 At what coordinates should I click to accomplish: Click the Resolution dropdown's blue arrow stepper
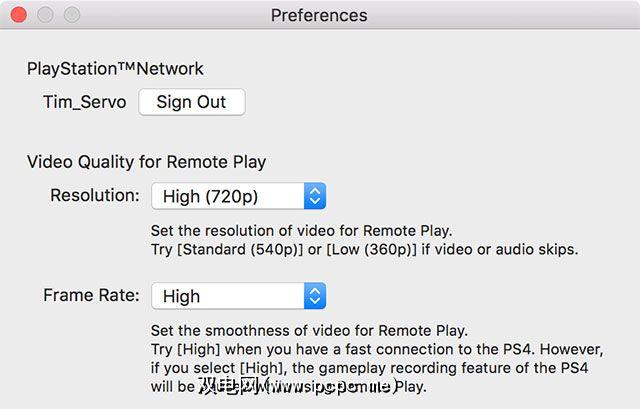click(x=315, y=196)
